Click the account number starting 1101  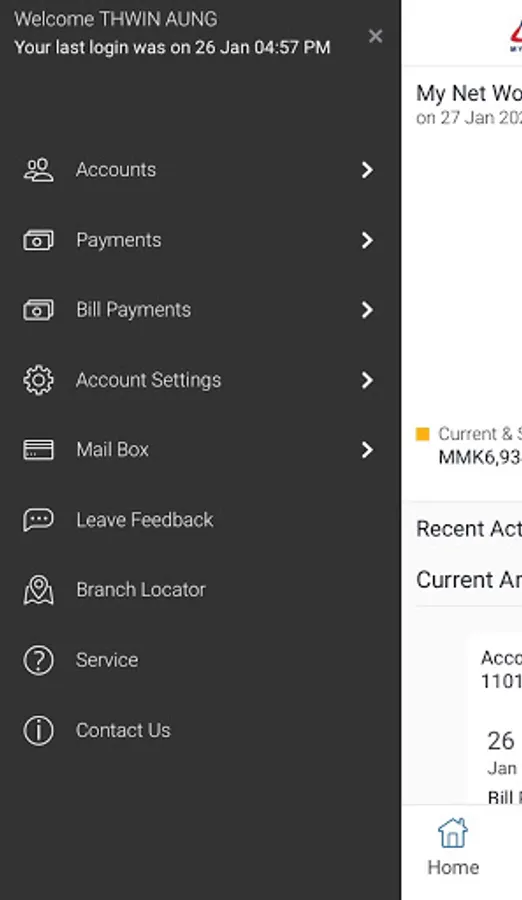501,681
